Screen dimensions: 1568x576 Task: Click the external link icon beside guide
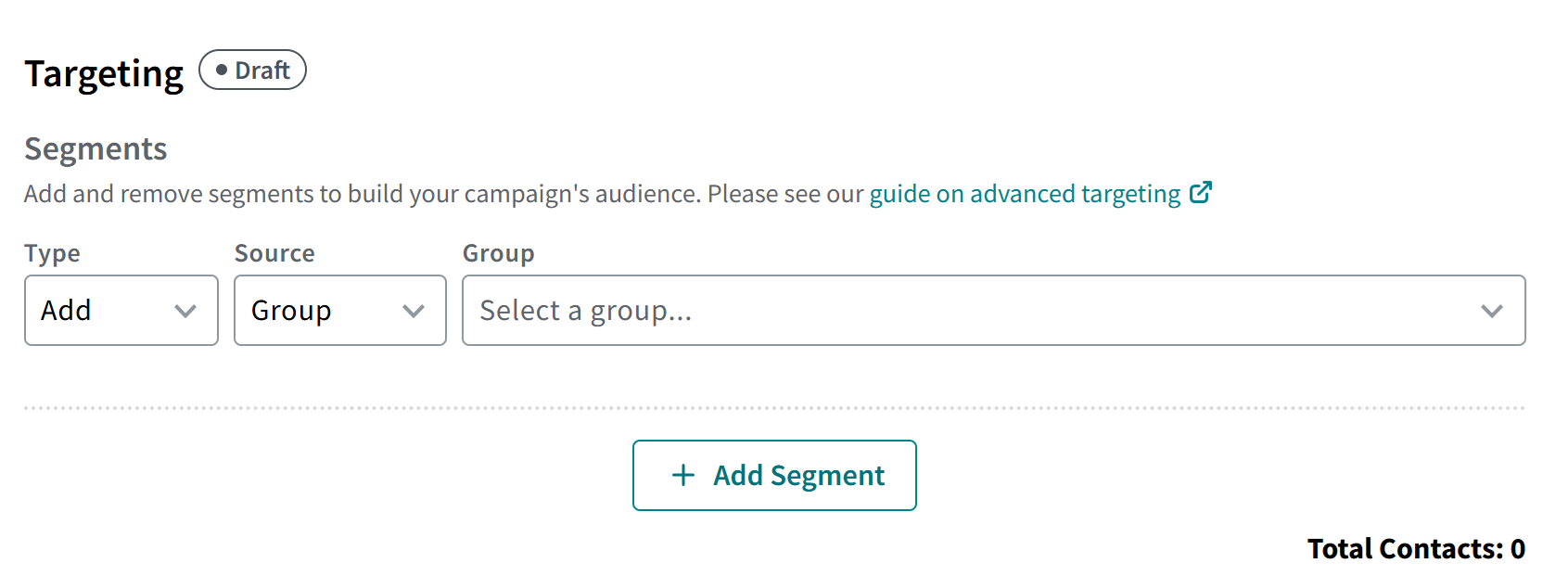coord(1201,193)
